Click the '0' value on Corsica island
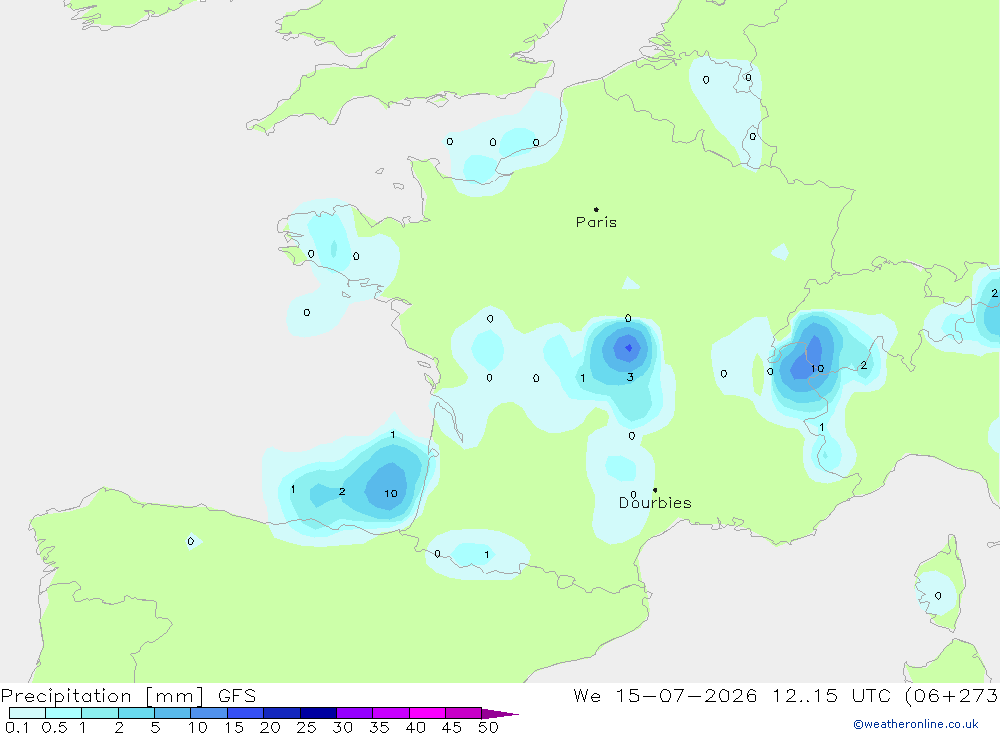 point(938,596)
